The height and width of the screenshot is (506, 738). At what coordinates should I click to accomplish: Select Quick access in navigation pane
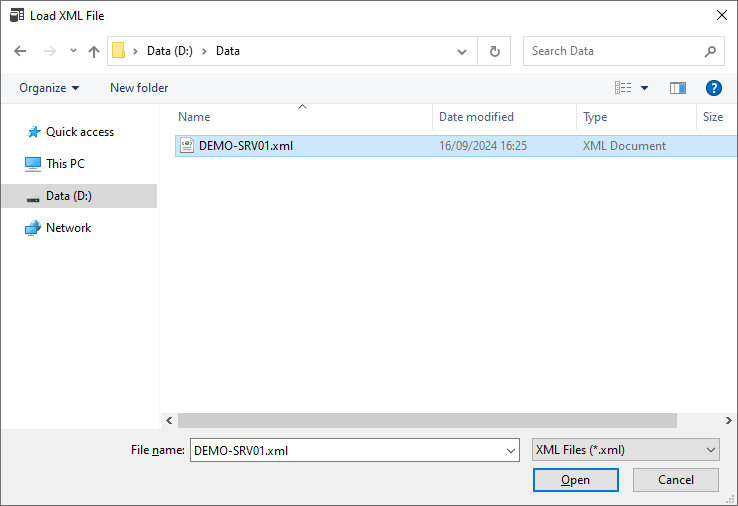point(79,132)
